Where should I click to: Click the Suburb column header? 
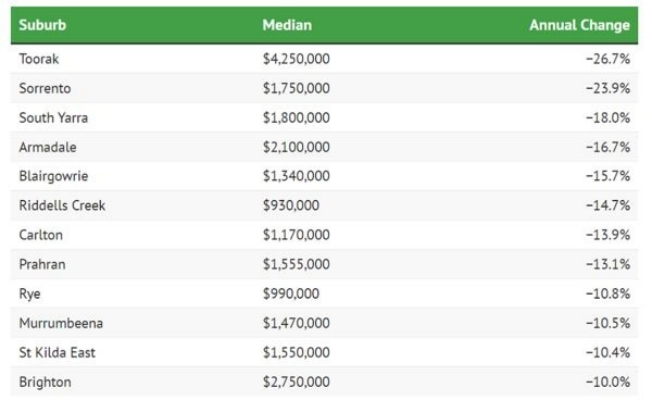42,25
